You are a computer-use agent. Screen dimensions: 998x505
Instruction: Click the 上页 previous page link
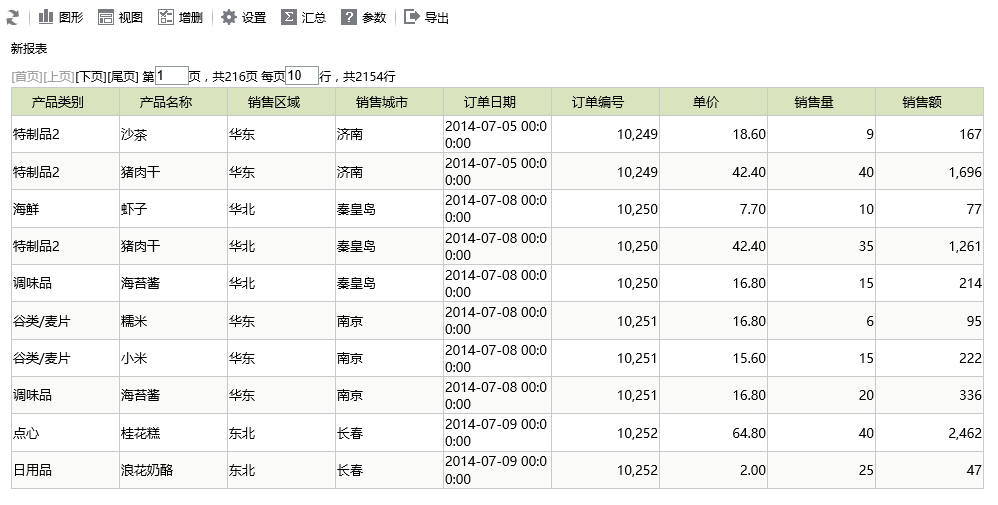[x=59, y=76]
